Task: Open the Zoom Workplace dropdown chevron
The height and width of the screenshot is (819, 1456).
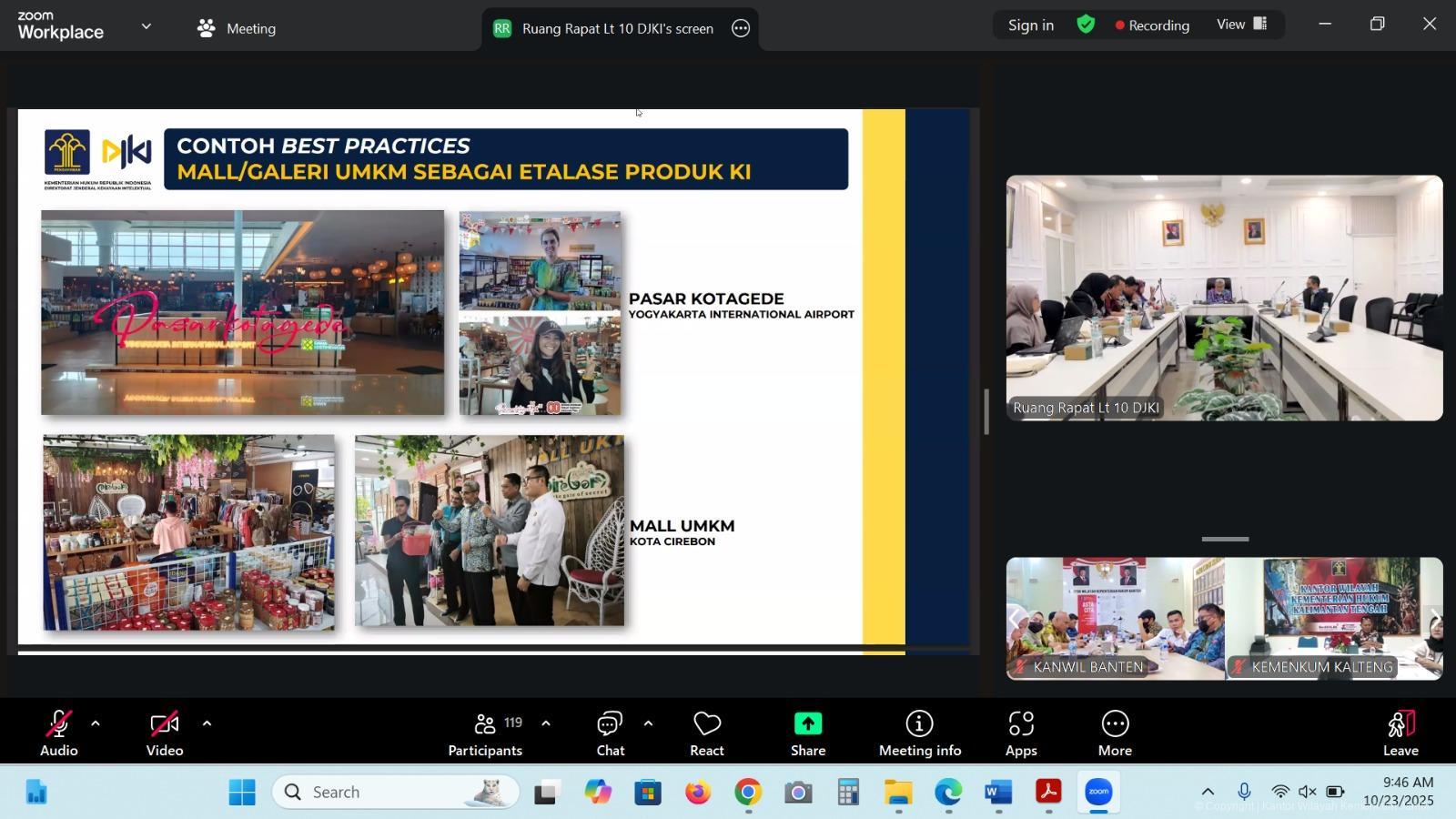Action: [147, 27]
